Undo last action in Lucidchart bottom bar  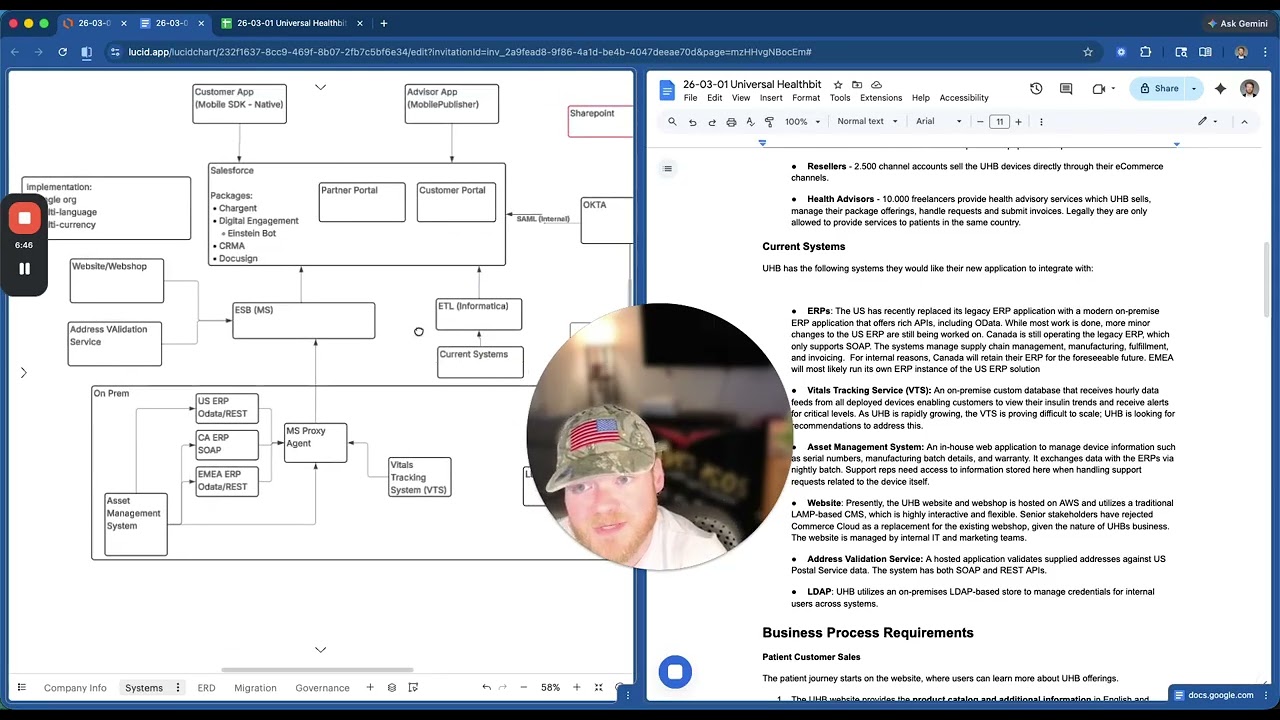[x=486, y=687]
